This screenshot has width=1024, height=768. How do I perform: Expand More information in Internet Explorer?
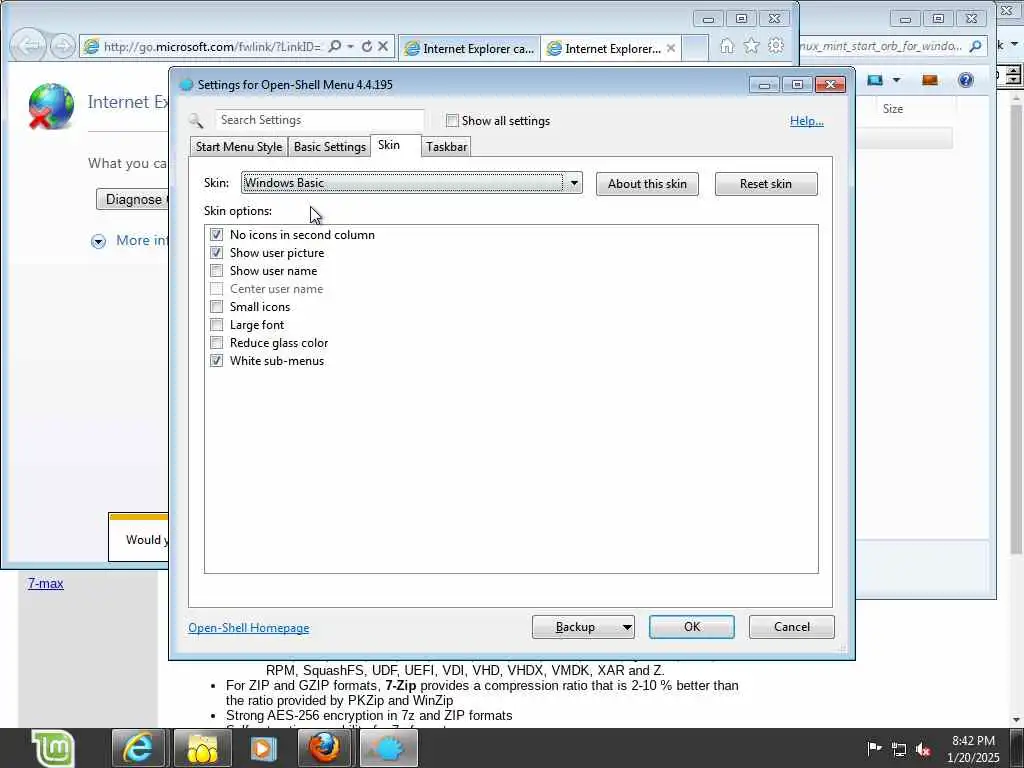point(98,242)
